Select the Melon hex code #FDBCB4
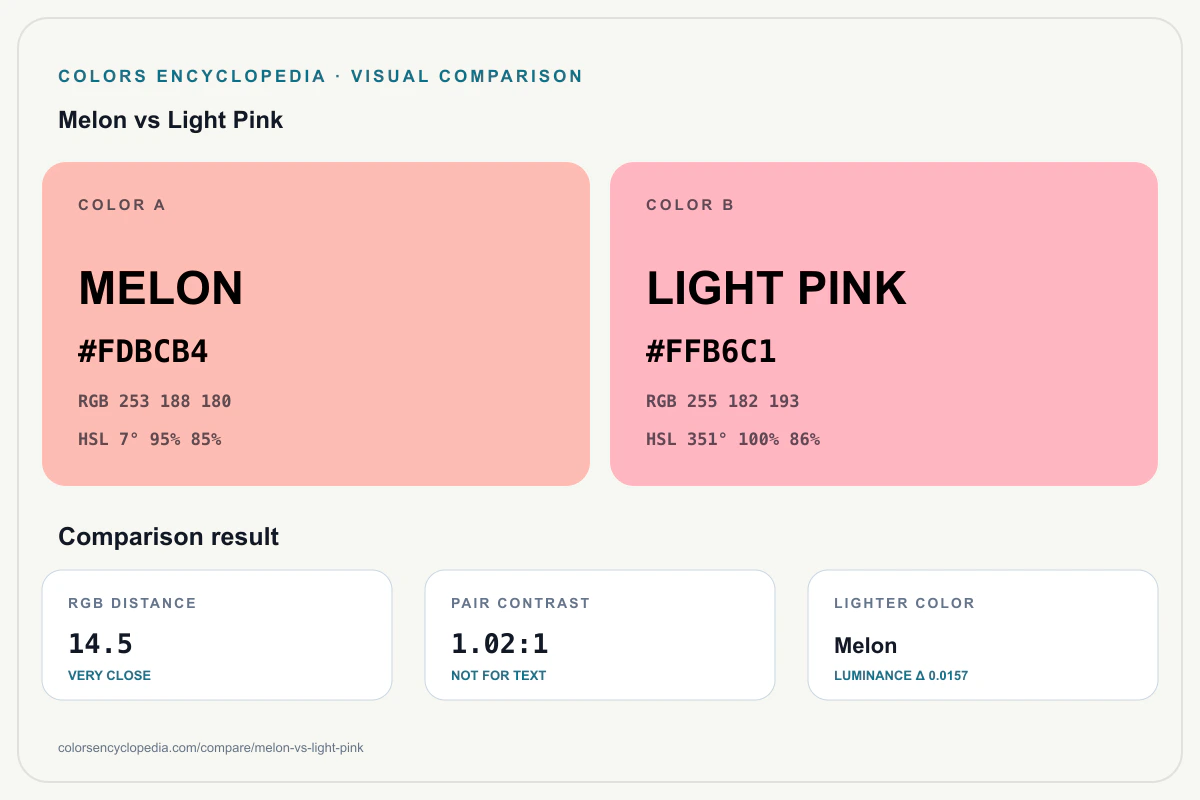This screenshot has width=1200, height=800. (143, 352)
